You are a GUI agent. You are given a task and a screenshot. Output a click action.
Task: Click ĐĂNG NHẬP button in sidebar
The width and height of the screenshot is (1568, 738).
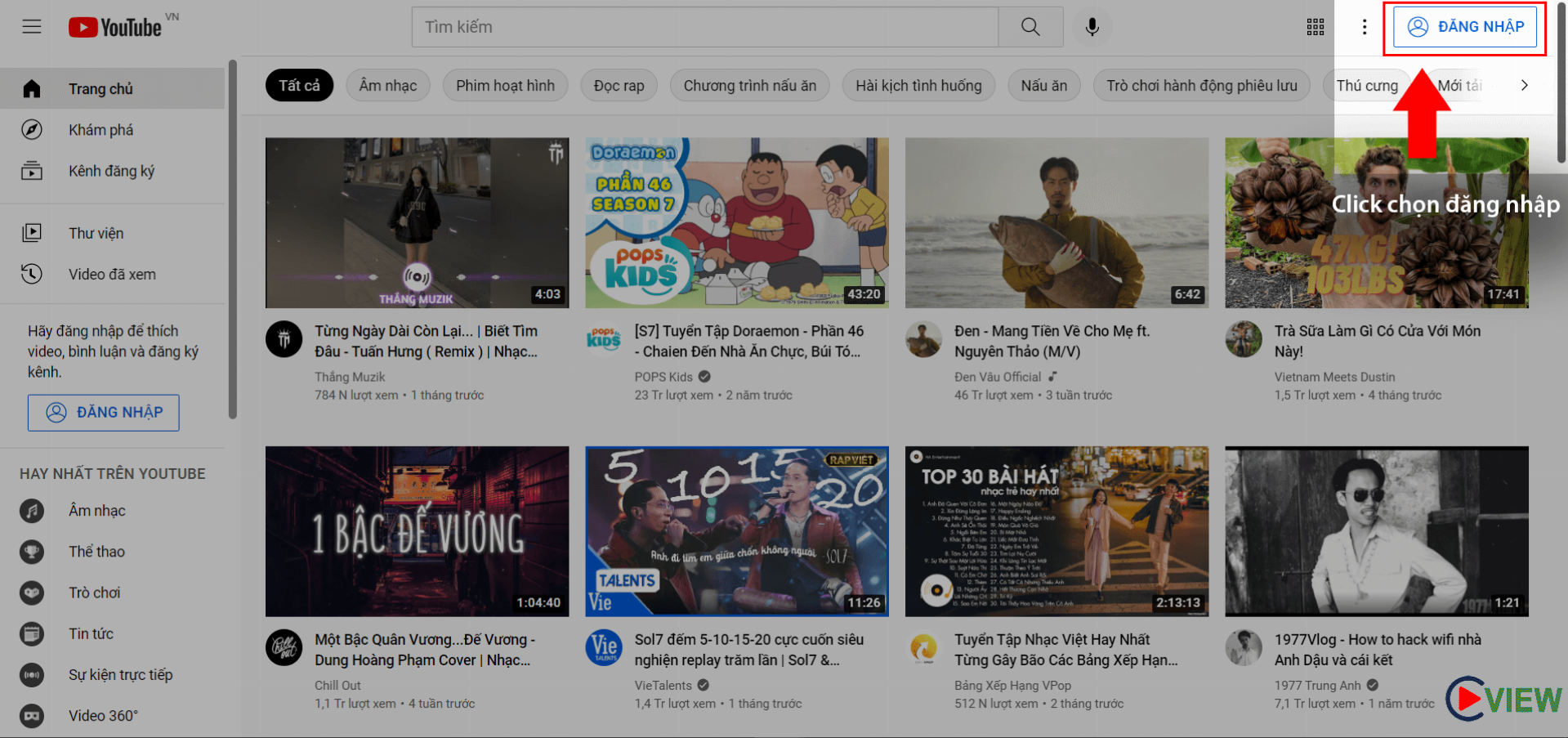tap(104, 413)
